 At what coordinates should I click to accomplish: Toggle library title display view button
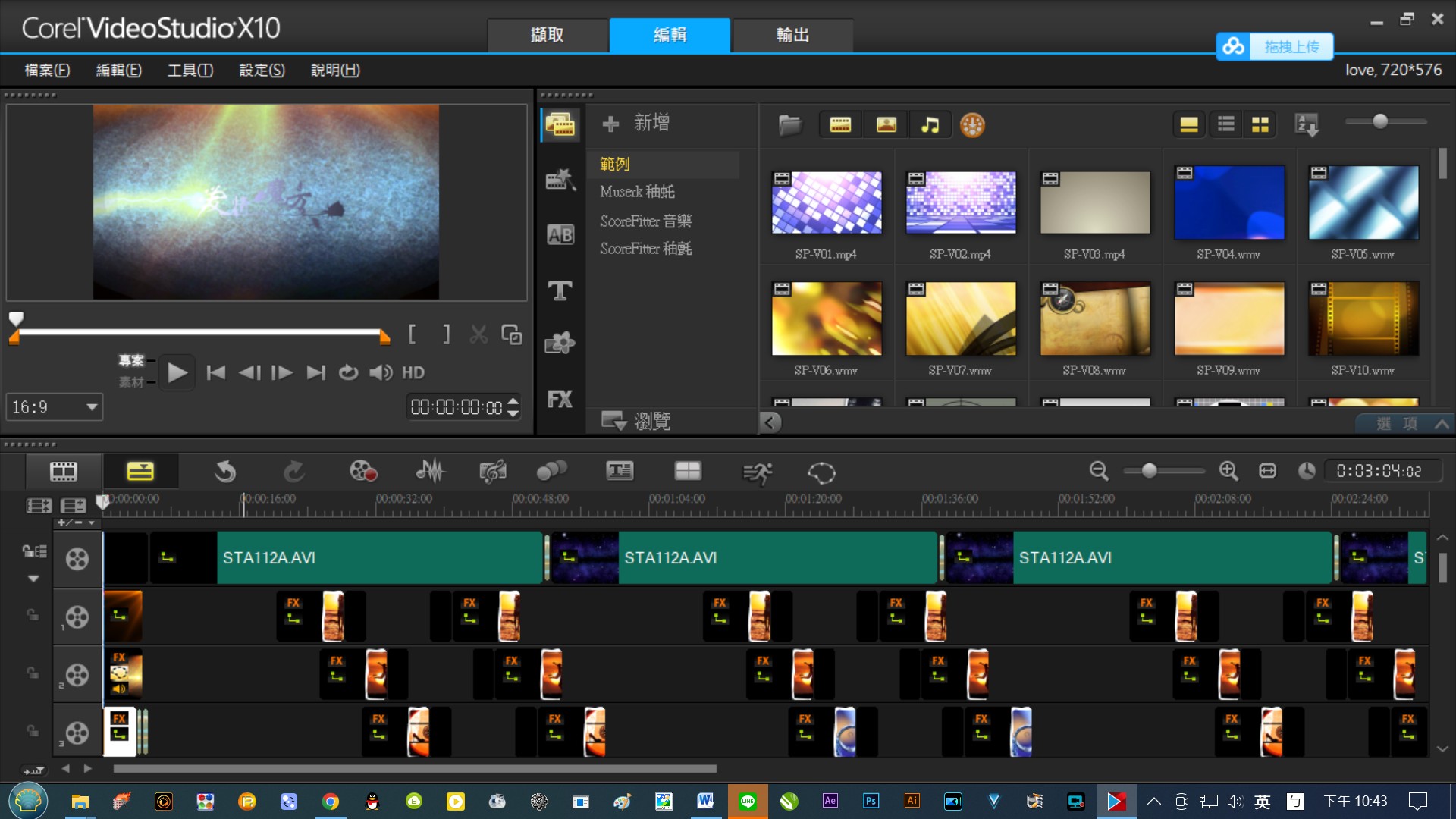[1189, 124]
